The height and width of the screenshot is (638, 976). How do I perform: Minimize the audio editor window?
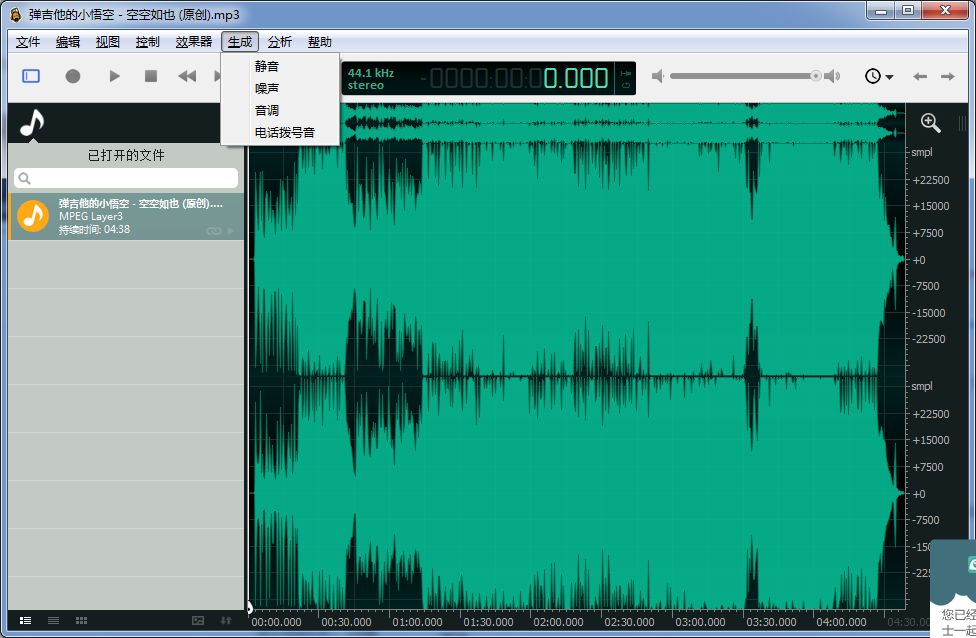pos(881,11)
